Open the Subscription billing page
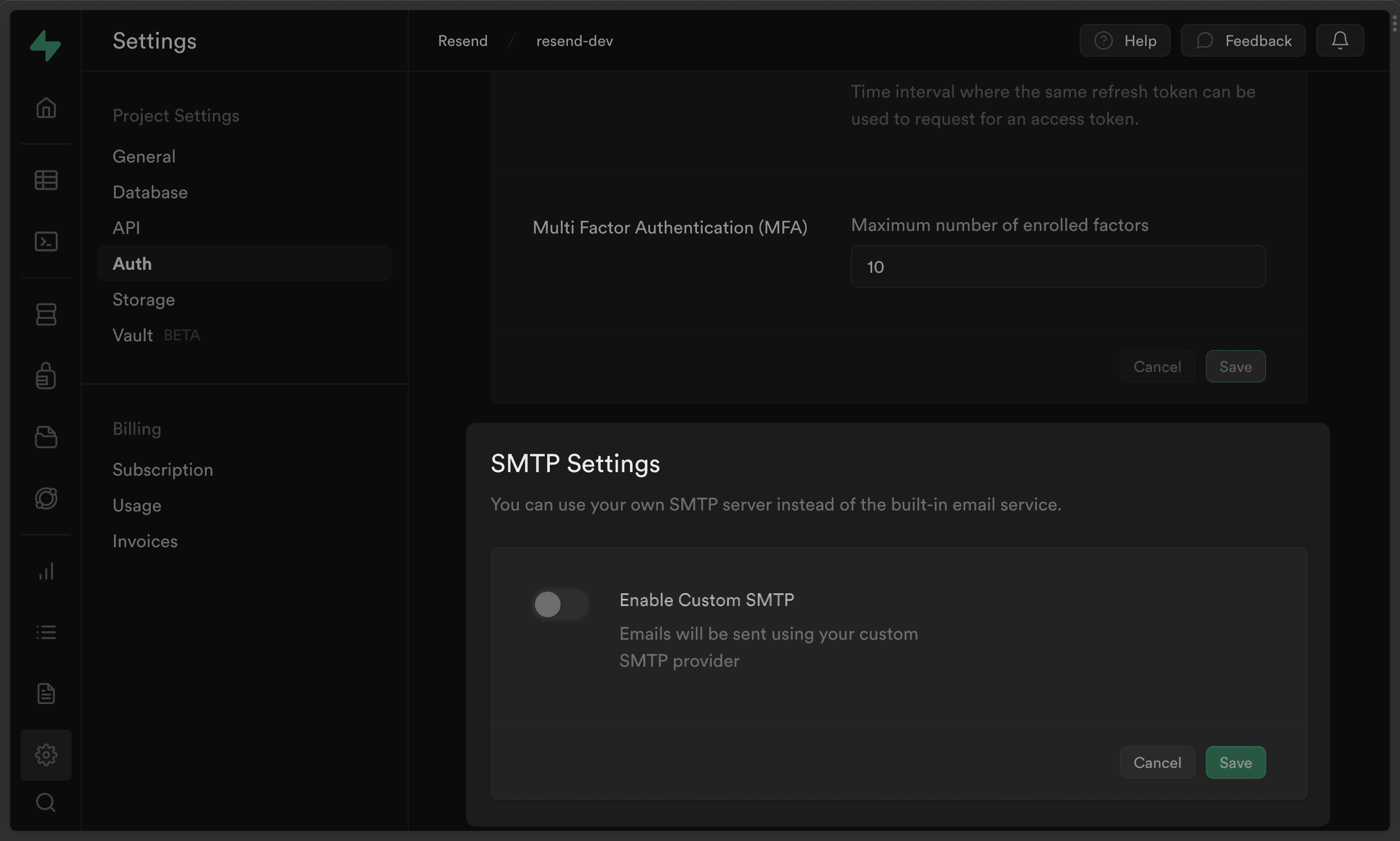This screenshot has width=1400, height=841. [x=162, y=469]
